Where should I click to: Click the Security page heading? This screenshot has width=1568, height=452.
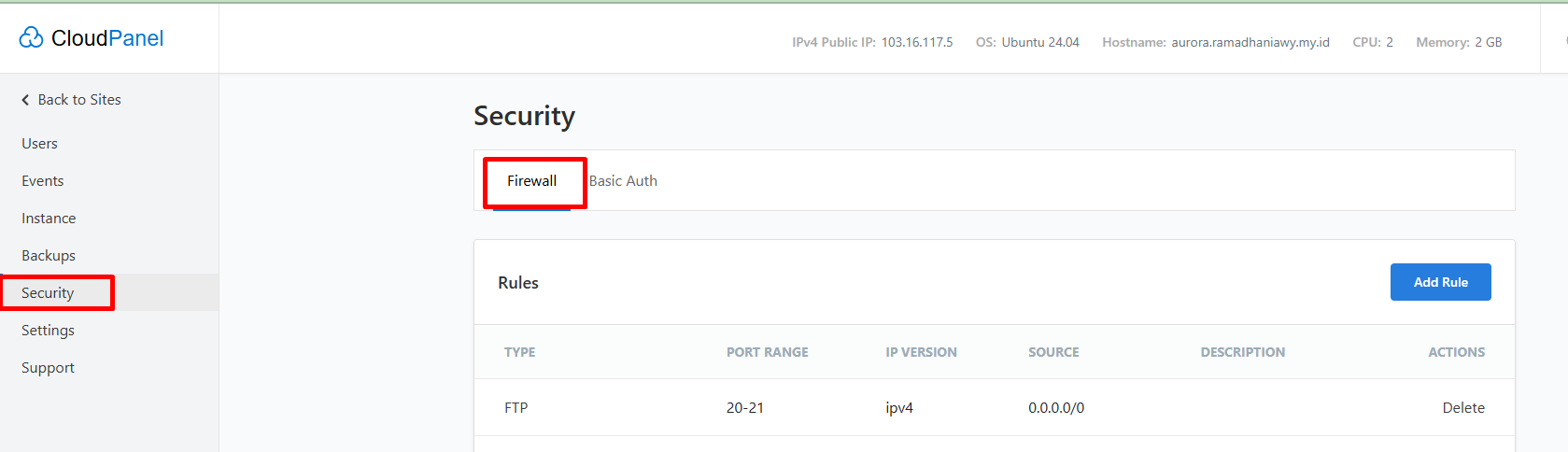coord(524,116)
